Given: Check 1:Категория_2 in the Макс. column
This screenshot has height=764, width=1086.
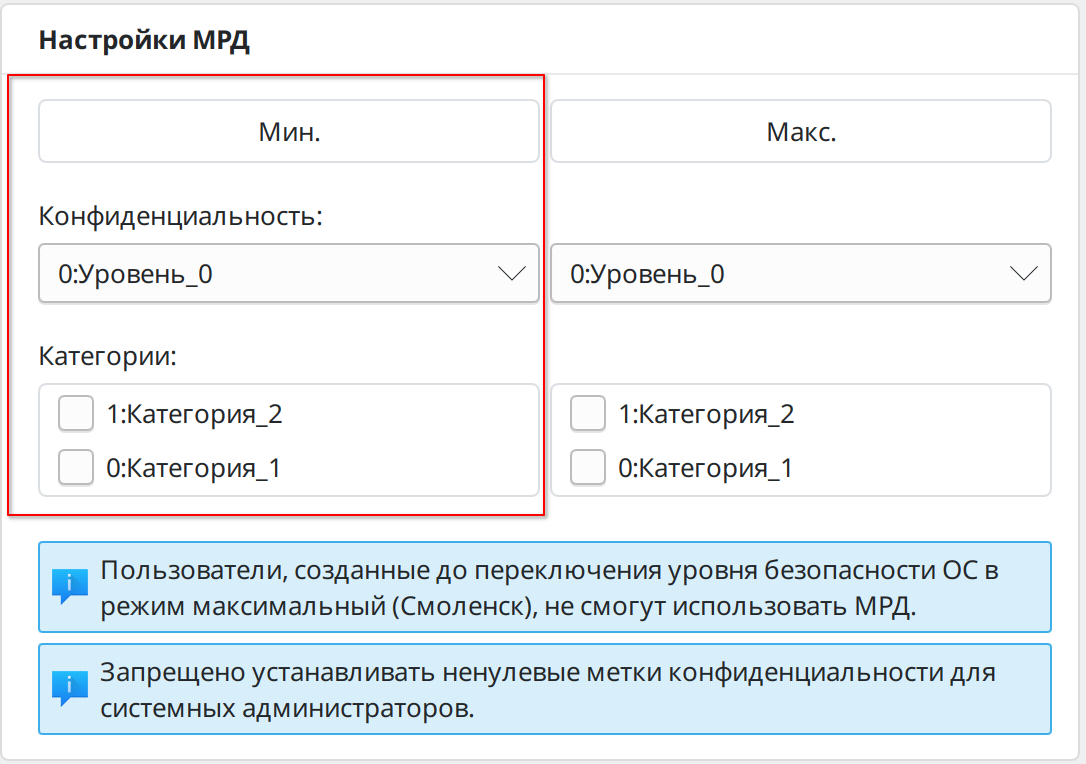Looking at the screenshot, I should click(588, 413).
